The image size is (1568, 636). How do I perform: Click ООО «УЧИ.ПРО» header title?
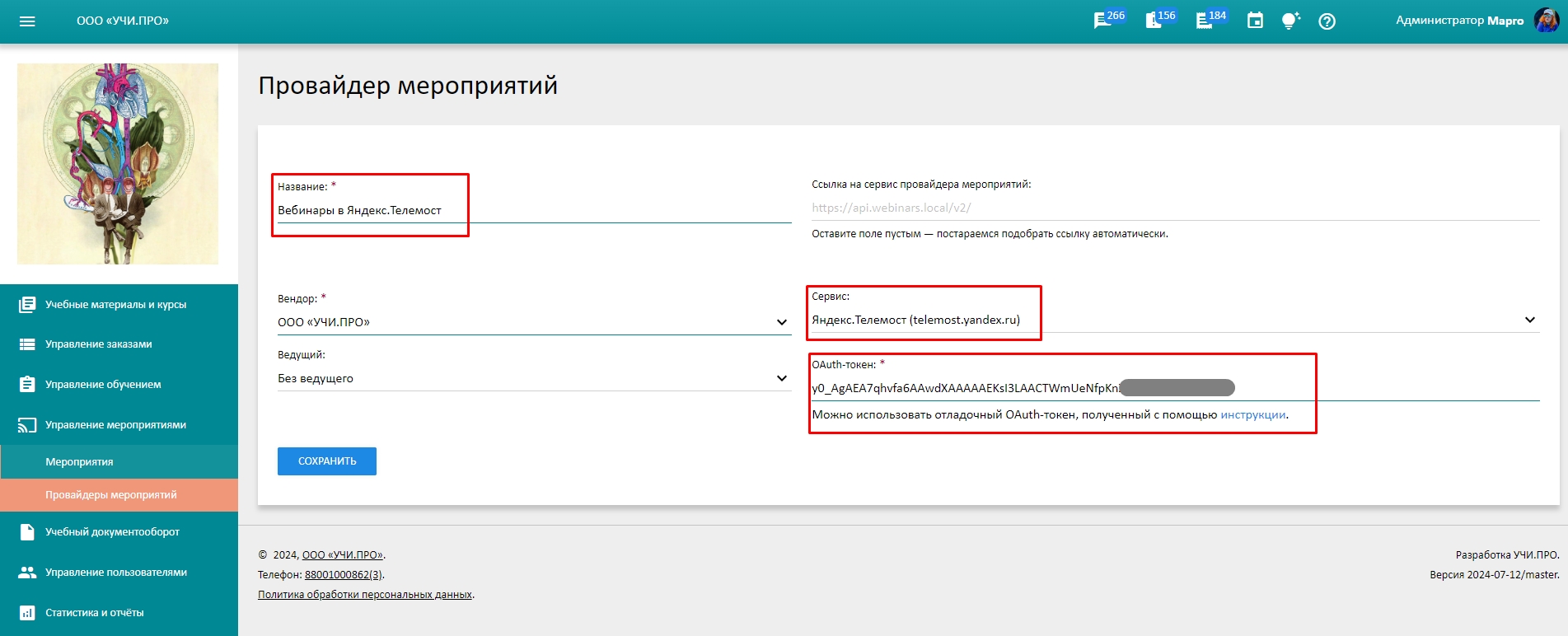point(123,21)
